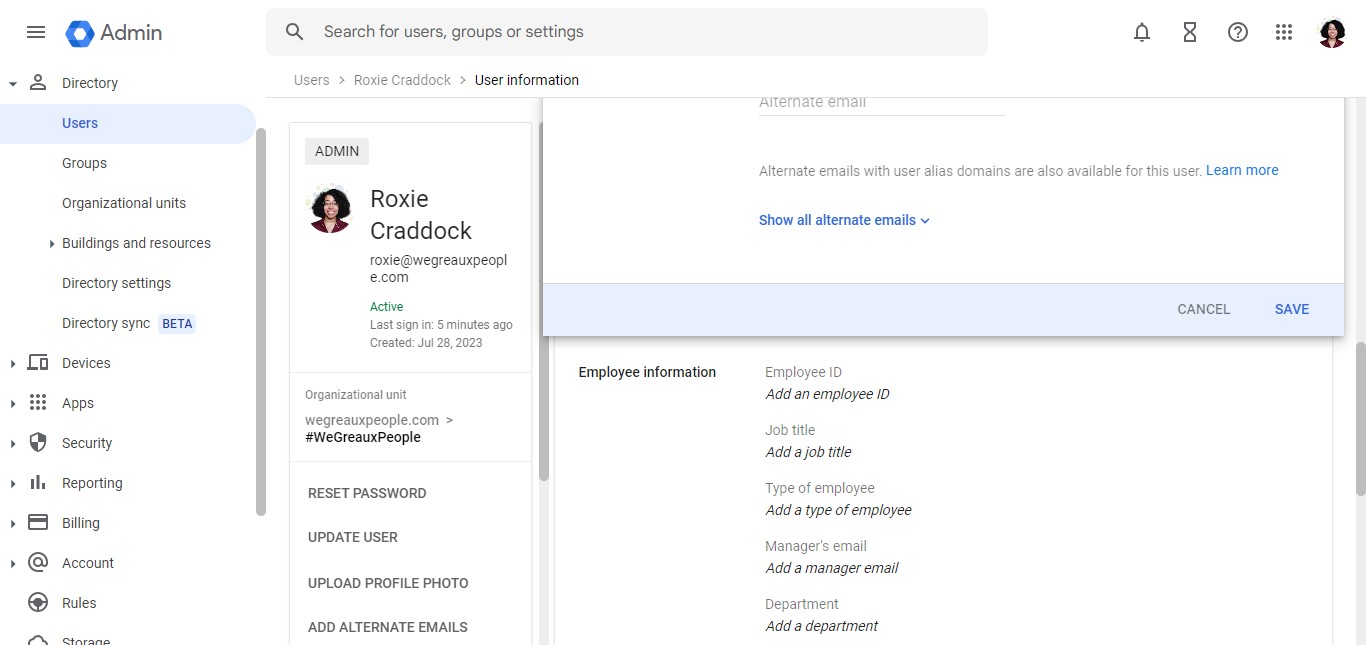Click Roxie Craddock's profile photo

(x=329, y=209)
